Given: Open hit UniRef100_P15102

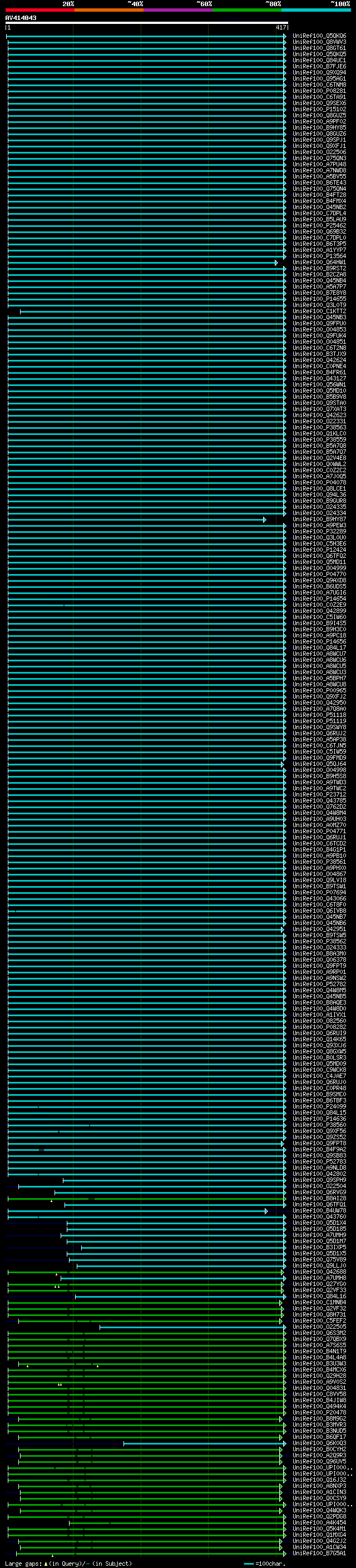Looking at the screenshot, I should click(319, 110).
